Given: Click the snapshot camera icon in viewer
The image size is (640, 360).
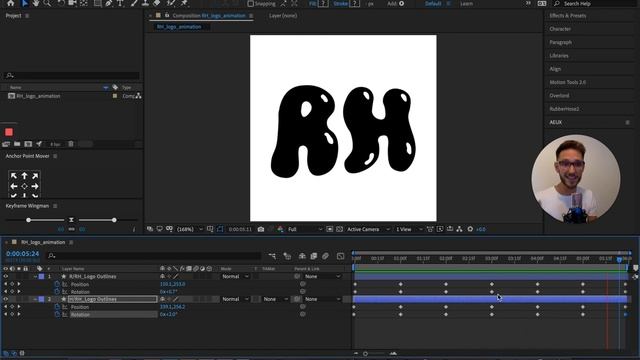Looking at the screenshot, I should (x=261, y=229).
